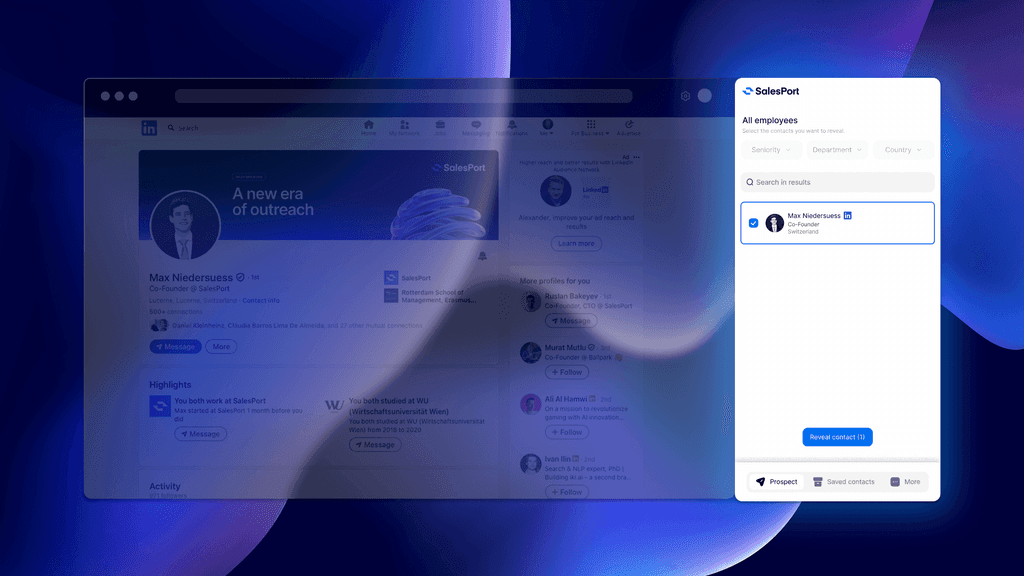Follow Ali Al Hamwi
The image size is (1024, 576).
click(x=567, y=432)
